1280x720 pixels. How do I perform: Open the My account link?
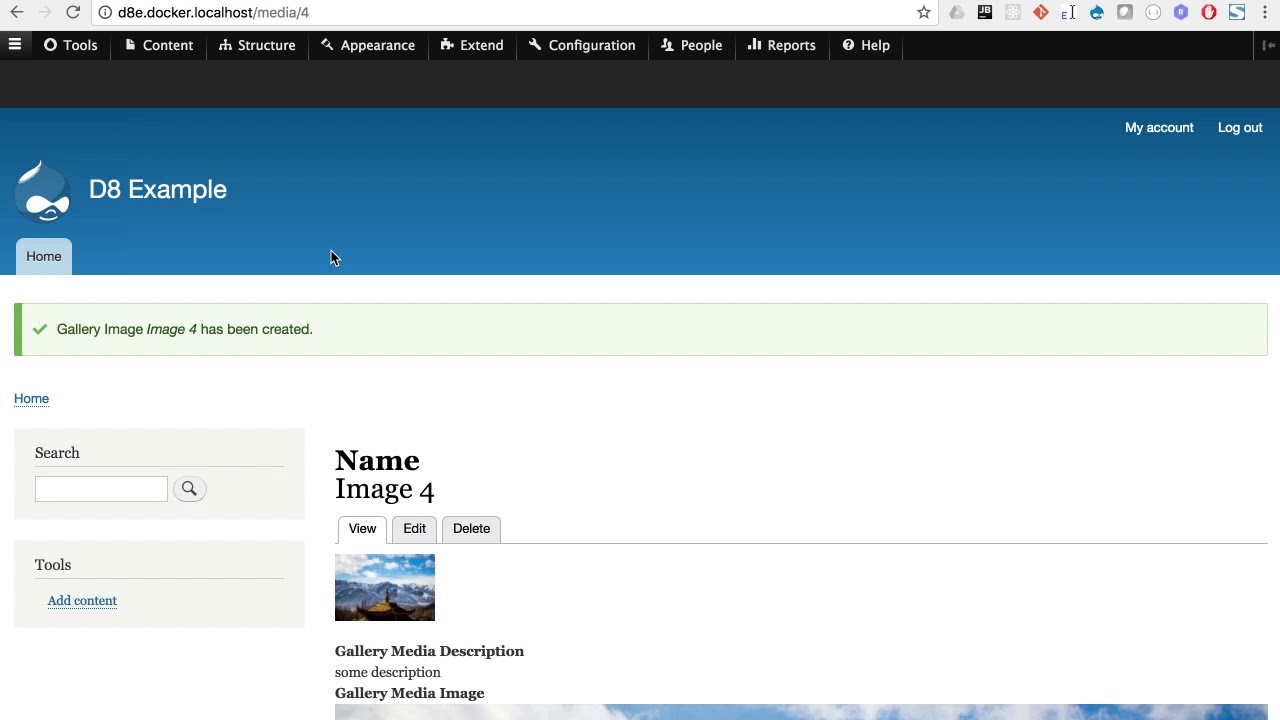click(1159, 127)
